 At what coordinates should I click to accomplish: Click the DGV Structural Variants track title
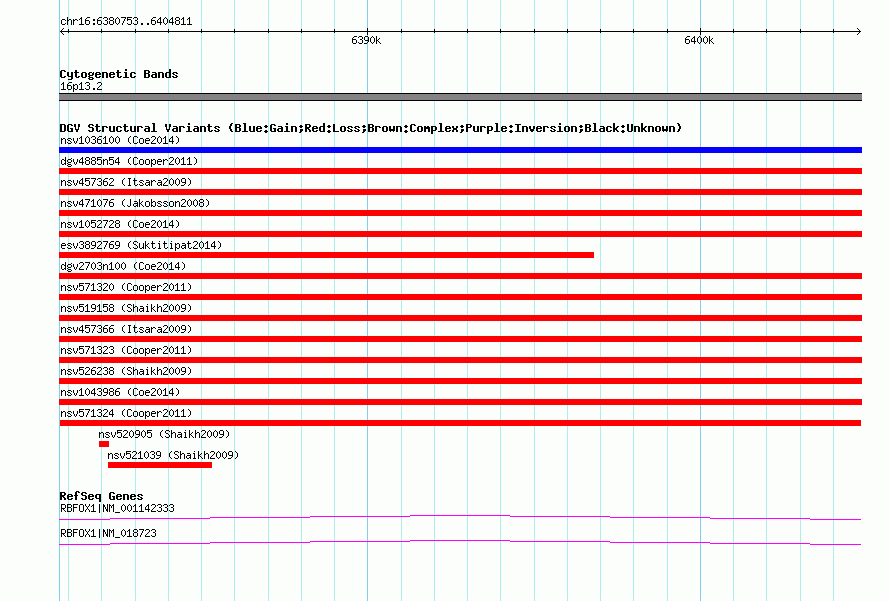(x=370, y=128)
